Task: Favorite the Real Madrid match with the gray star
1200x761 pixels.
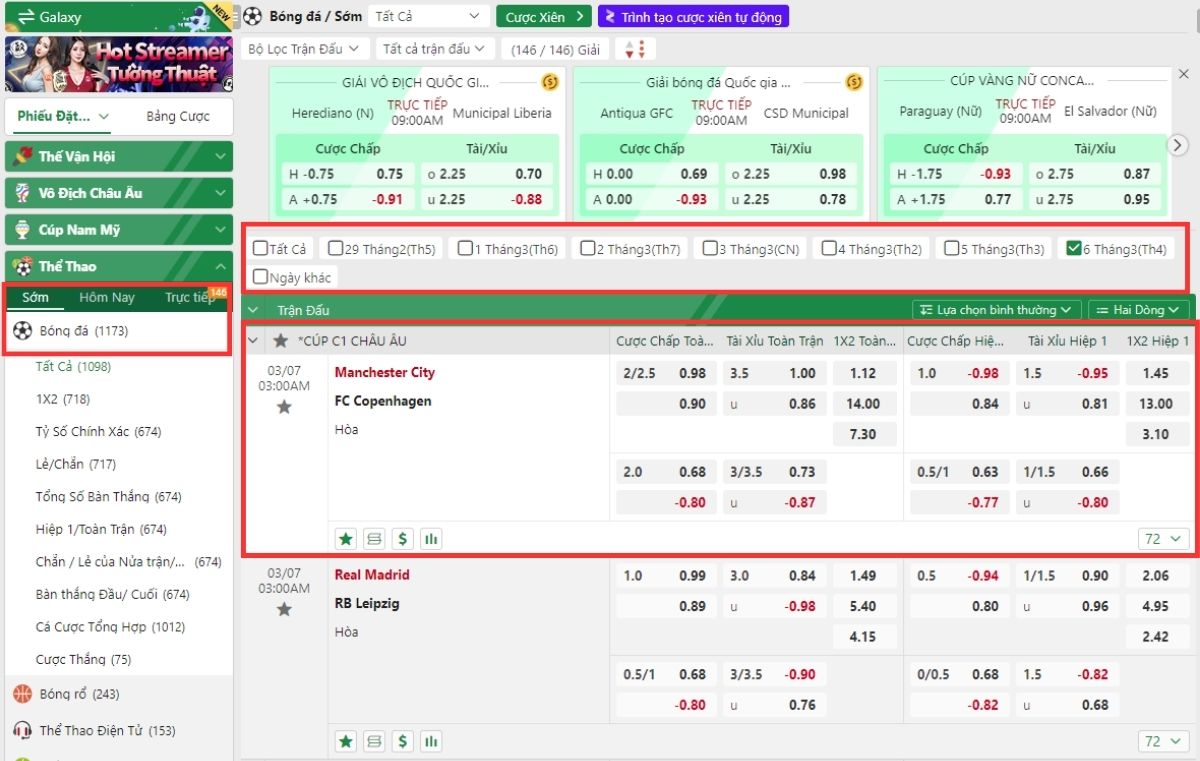Action: (284, 609)
